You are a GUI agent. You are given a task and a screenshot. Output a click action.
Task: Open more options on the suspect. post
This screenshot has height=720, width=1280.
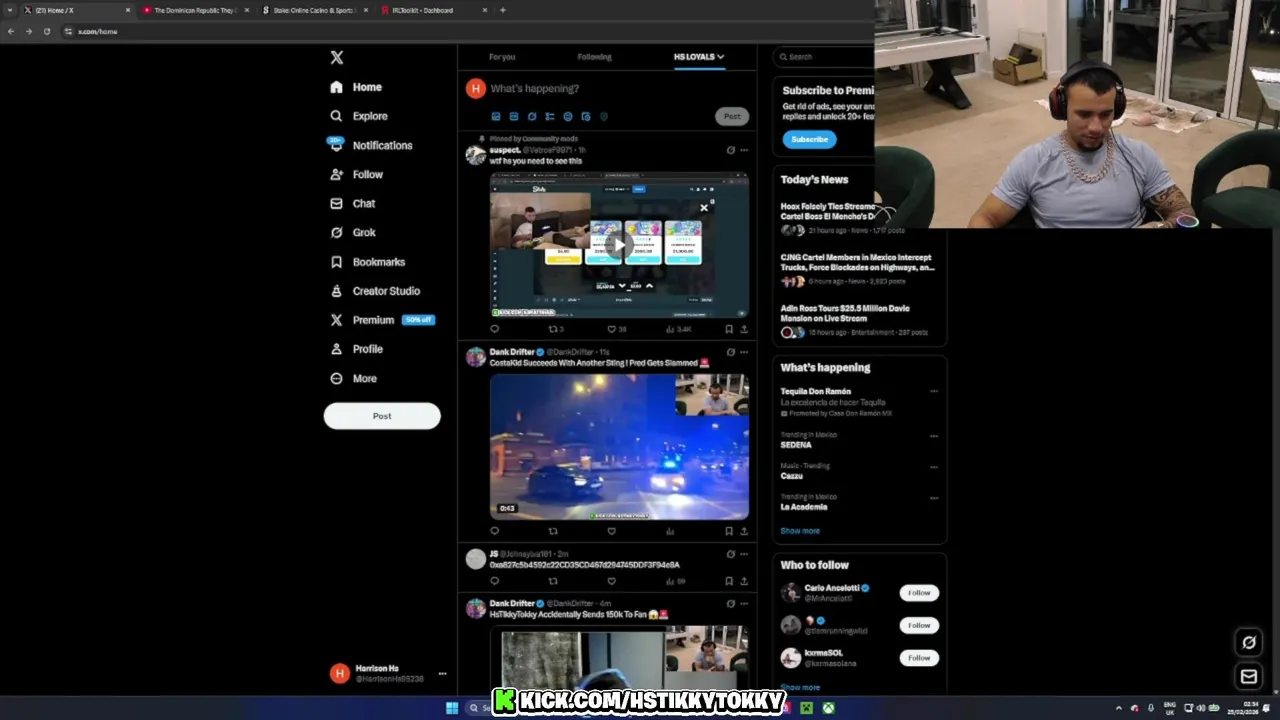click(744, 150)
